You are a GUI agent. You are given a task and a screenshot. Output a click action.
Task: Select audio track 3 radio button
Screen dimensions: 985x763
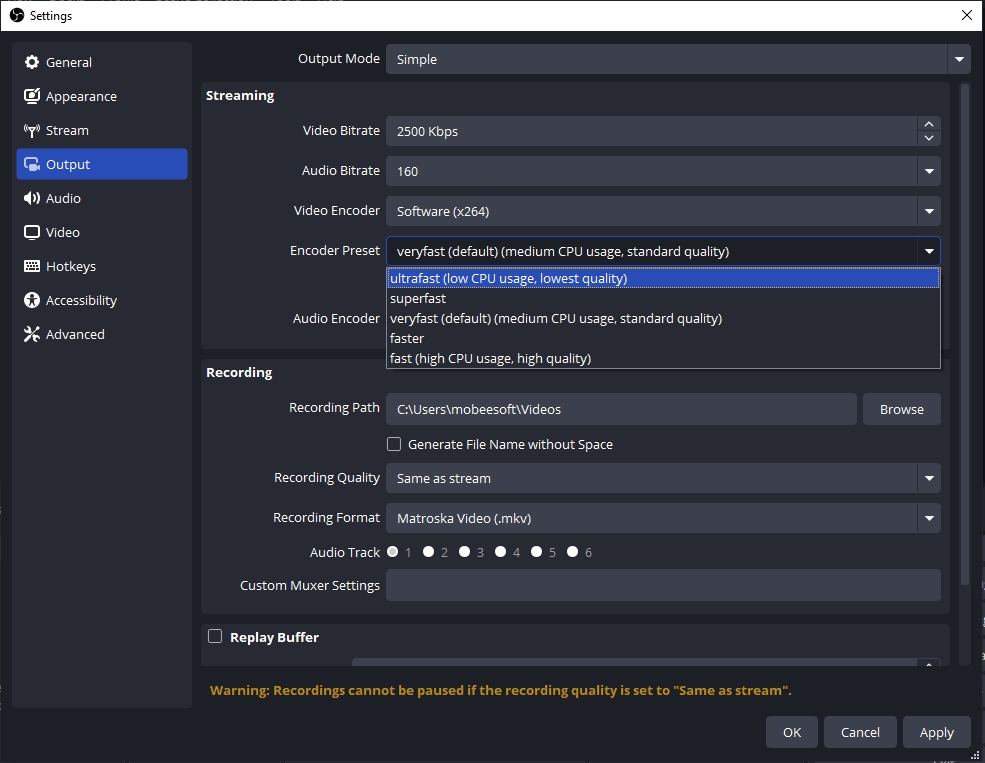point(465,551)
